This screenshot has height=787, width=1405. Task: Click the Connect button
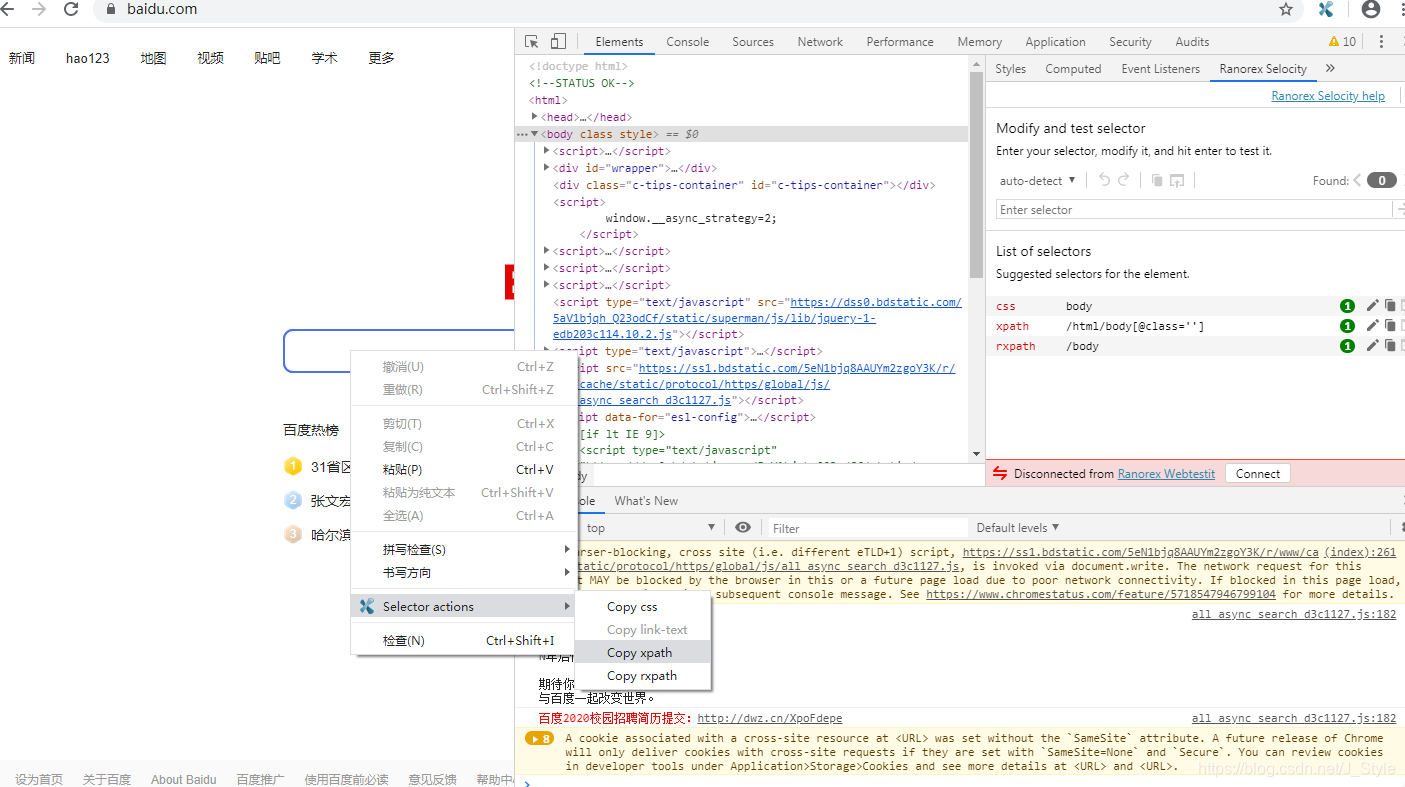[x=1257, y=474]
